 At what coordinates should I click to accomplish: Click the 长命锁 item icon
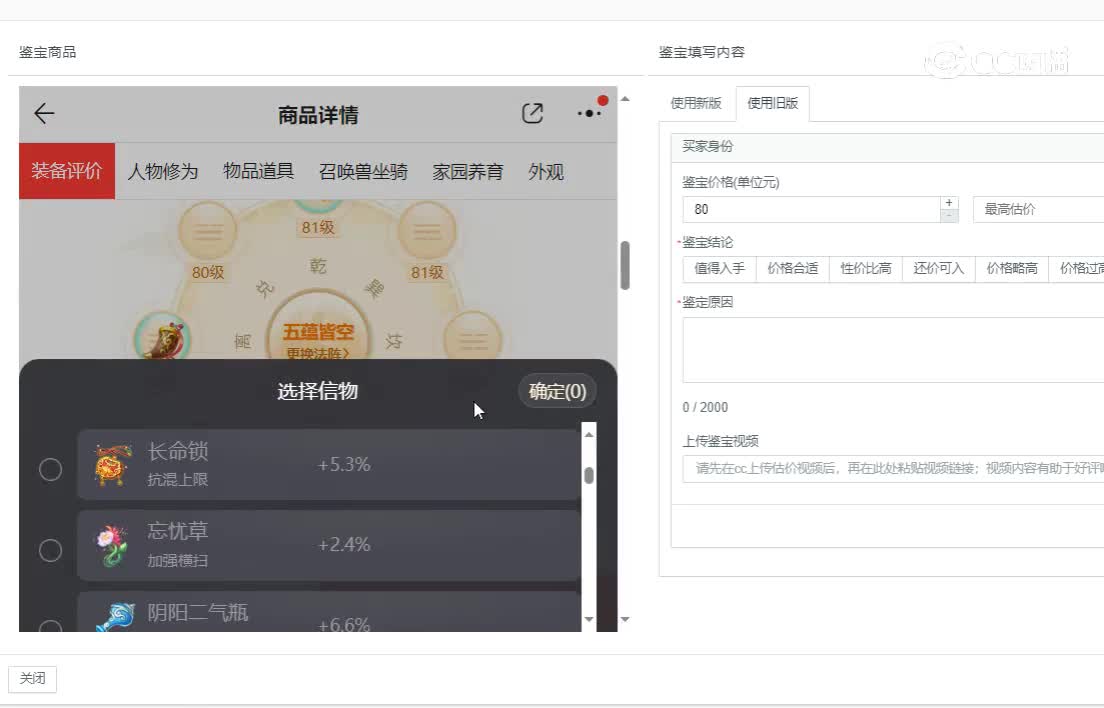[x=113, y=464]
